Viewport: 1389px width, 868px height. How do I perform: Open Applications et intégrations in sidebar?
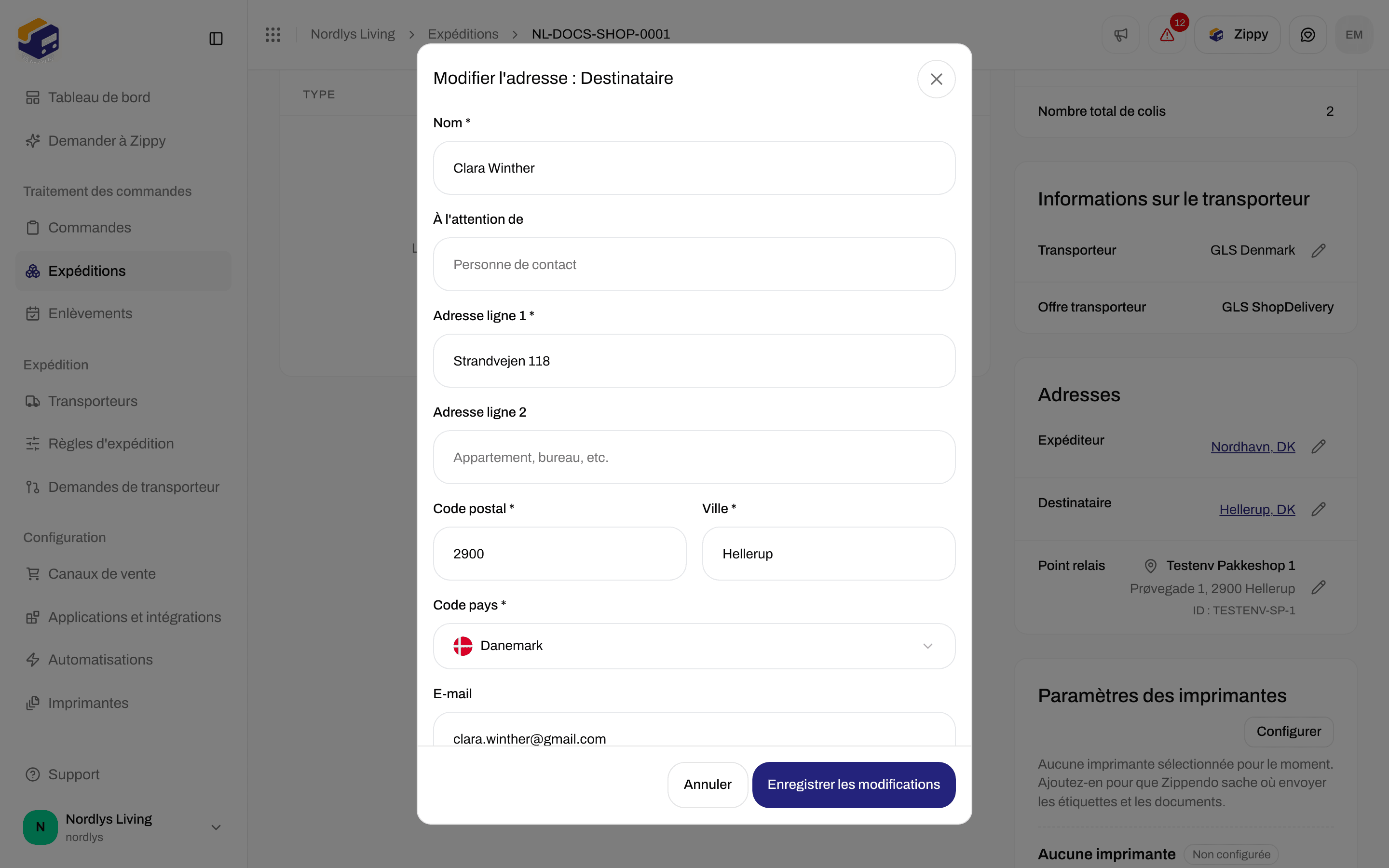tap(123, 617)
